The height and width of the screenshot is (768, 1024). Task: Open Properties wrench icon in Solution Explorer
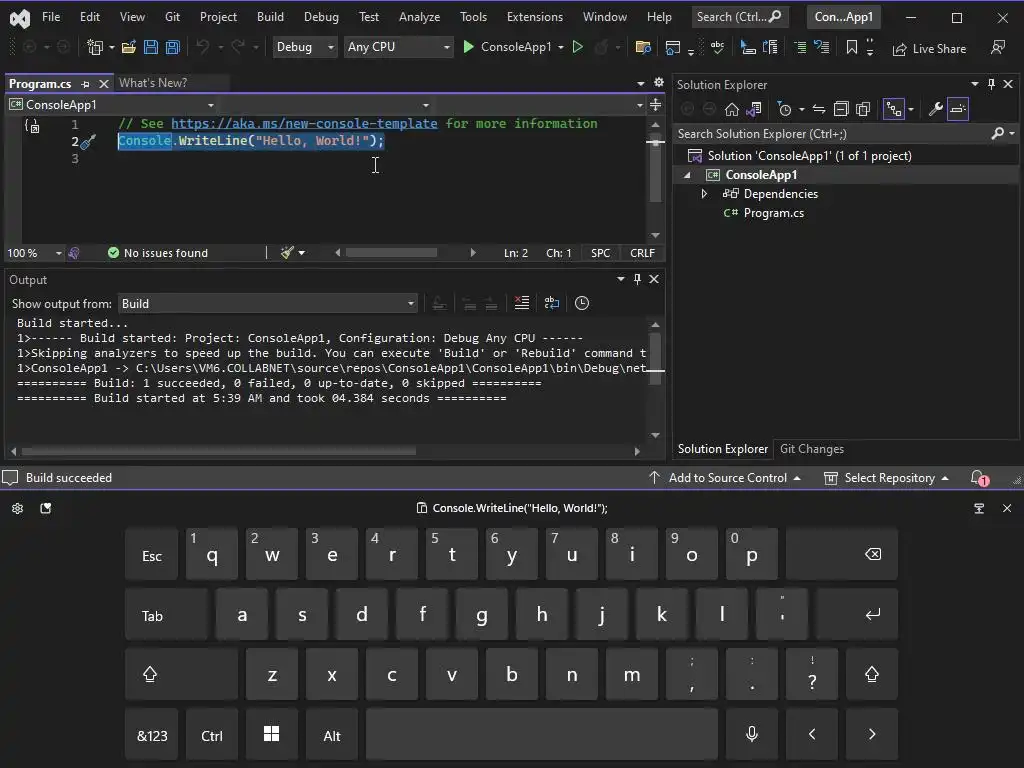[x=935, y=109]
